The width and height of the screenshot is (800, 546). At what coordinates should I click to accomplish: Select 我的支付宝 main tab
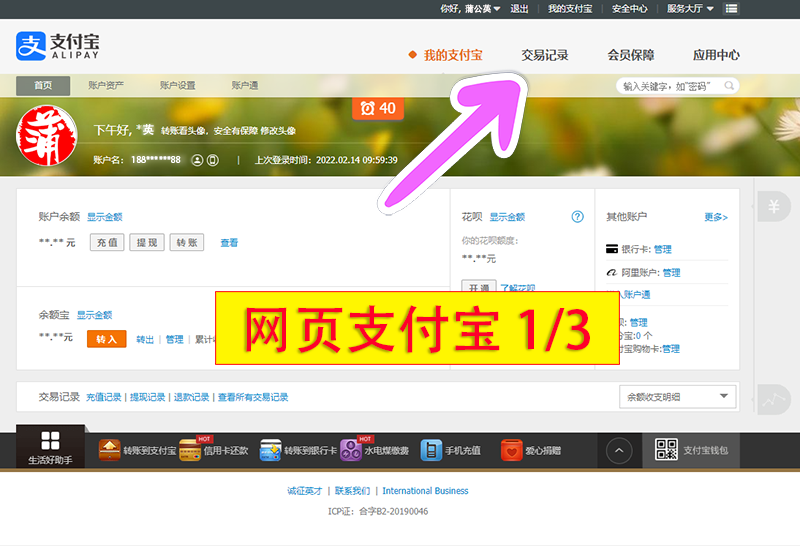[x=453, y=55]
